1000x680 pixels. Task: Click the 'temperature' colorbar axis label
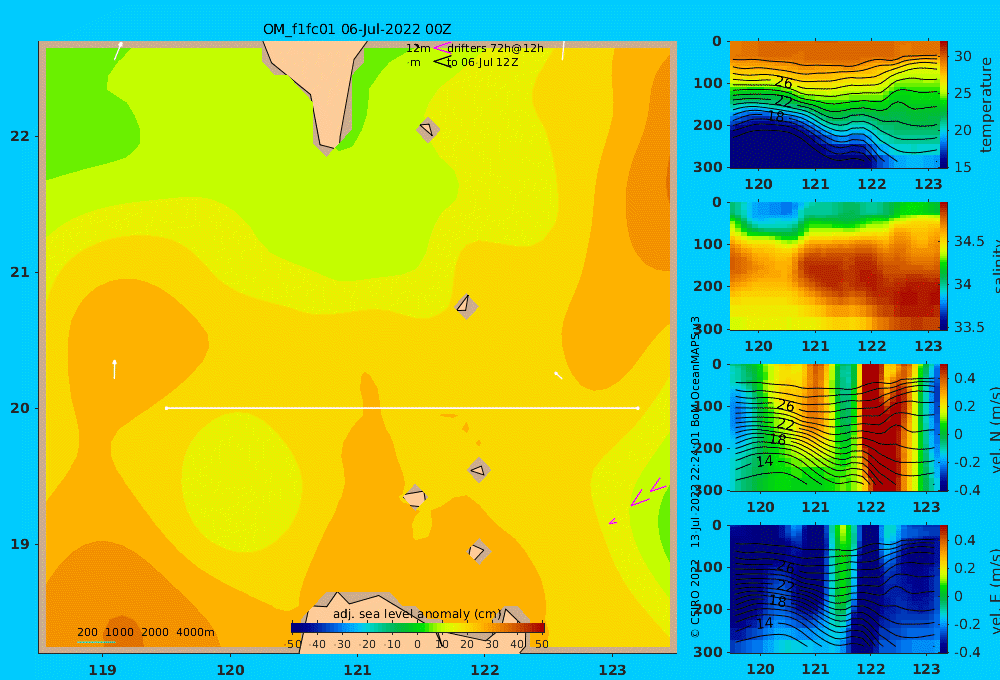point(987,105)
